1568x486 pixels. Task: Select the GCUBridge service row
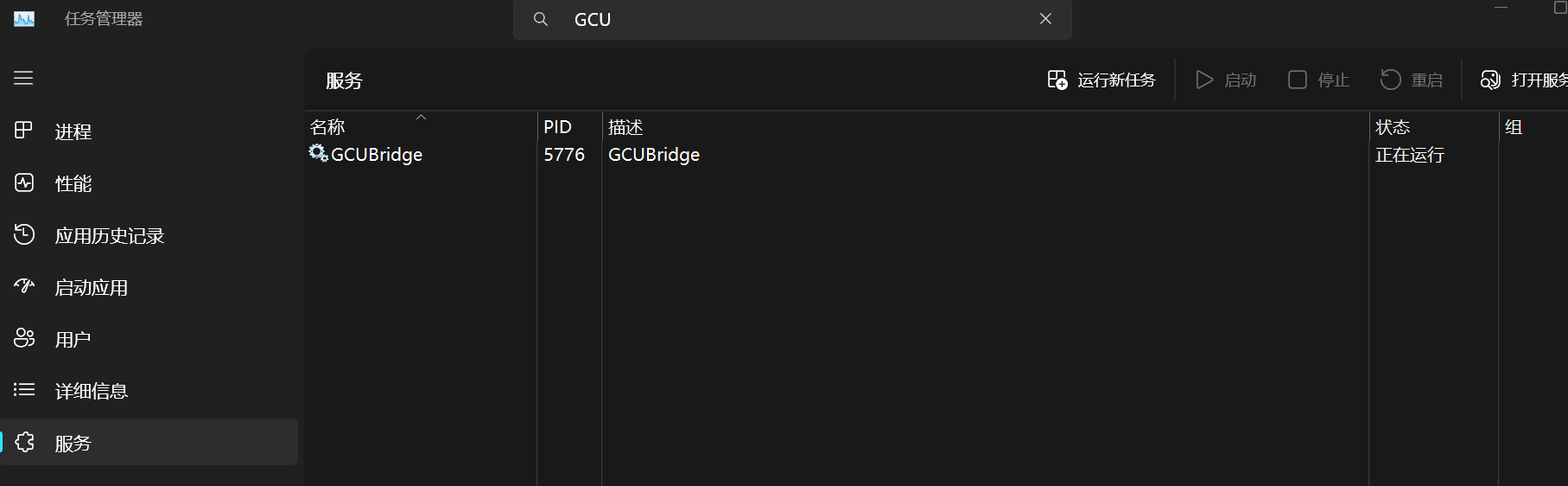tap(936, 155)
